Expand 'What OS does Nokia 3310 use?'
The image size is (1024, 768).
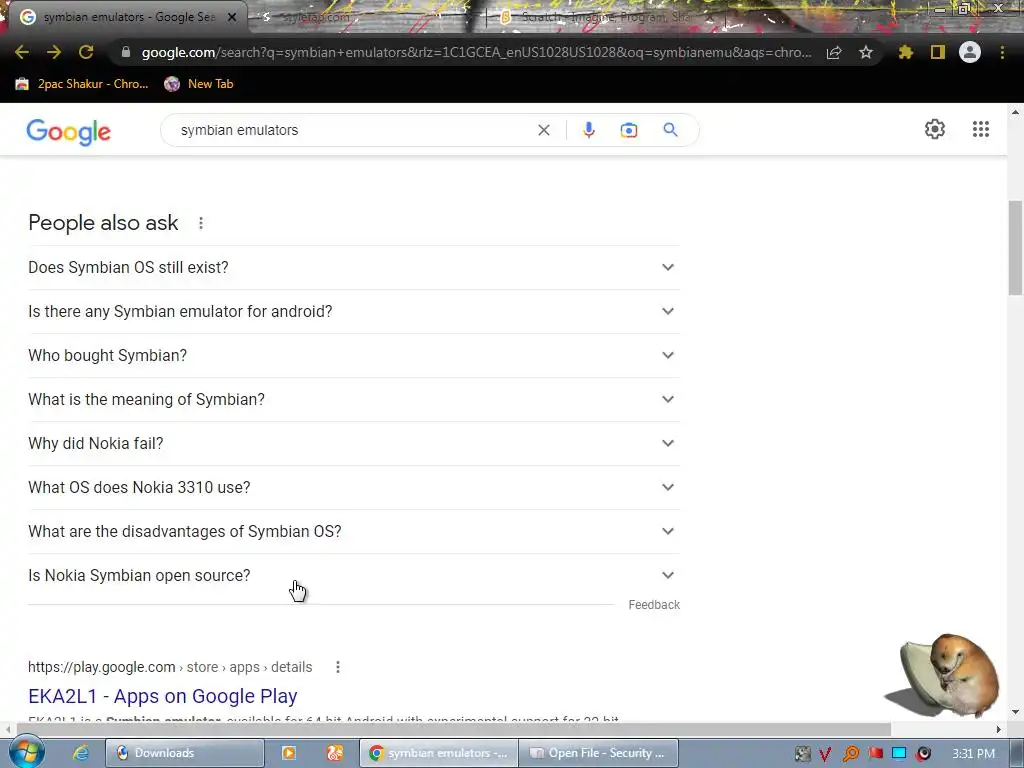click(x=354, y=487)
